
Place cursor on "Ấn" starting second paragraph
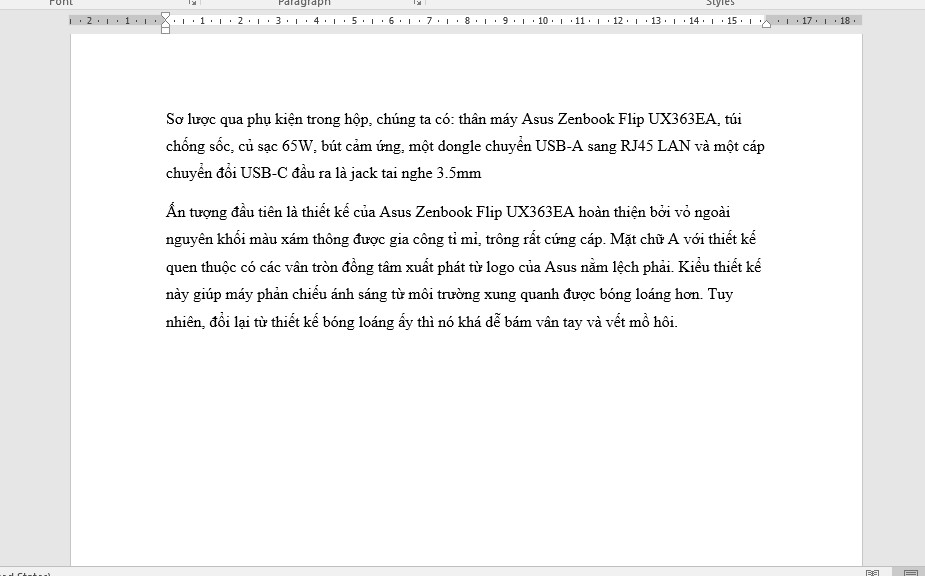point(176,212)
